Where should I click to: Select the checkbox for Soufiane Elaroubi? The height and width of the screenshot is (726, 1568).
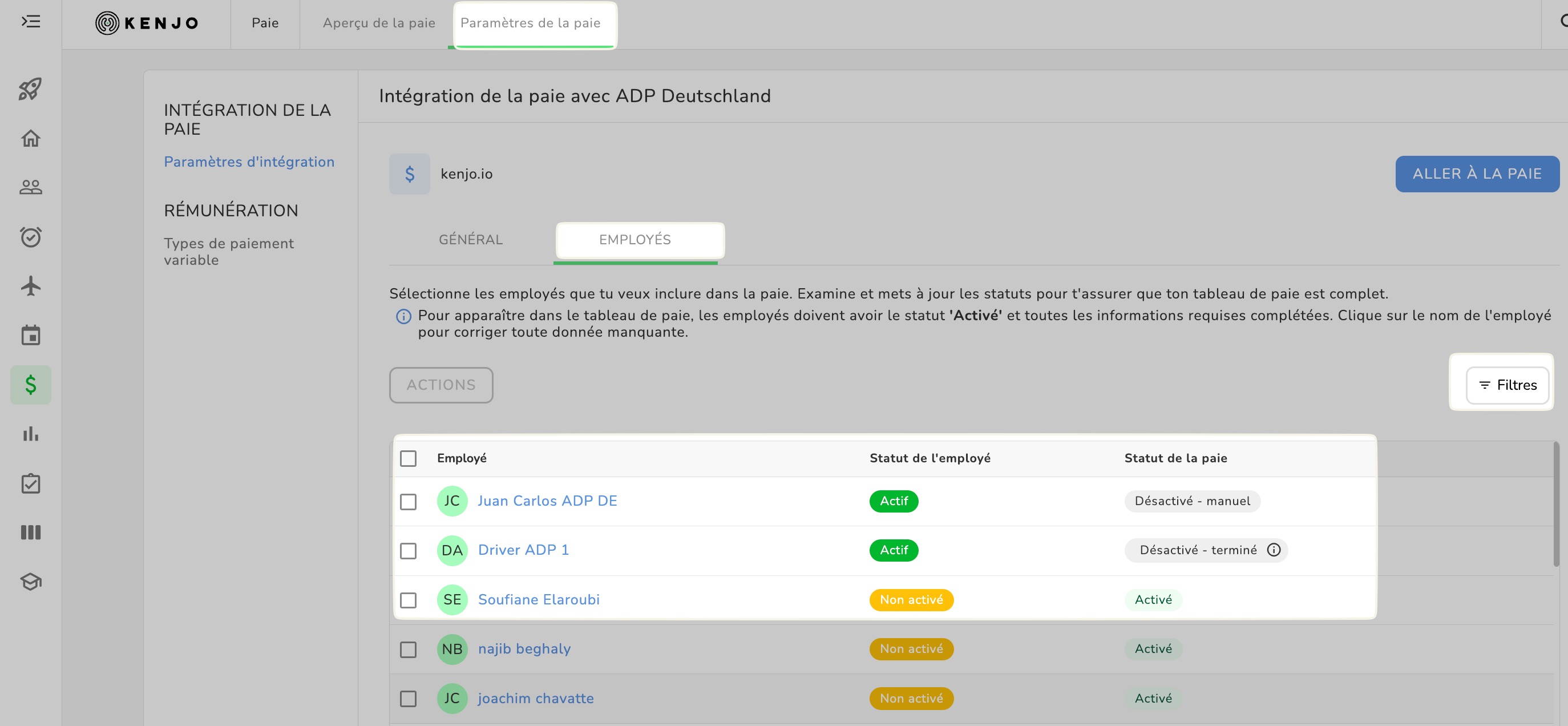408,600
